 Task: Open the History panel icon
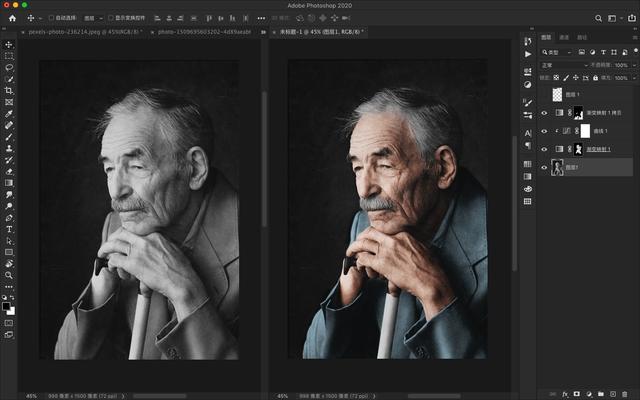pyautogui.click(x=528, y=41)
